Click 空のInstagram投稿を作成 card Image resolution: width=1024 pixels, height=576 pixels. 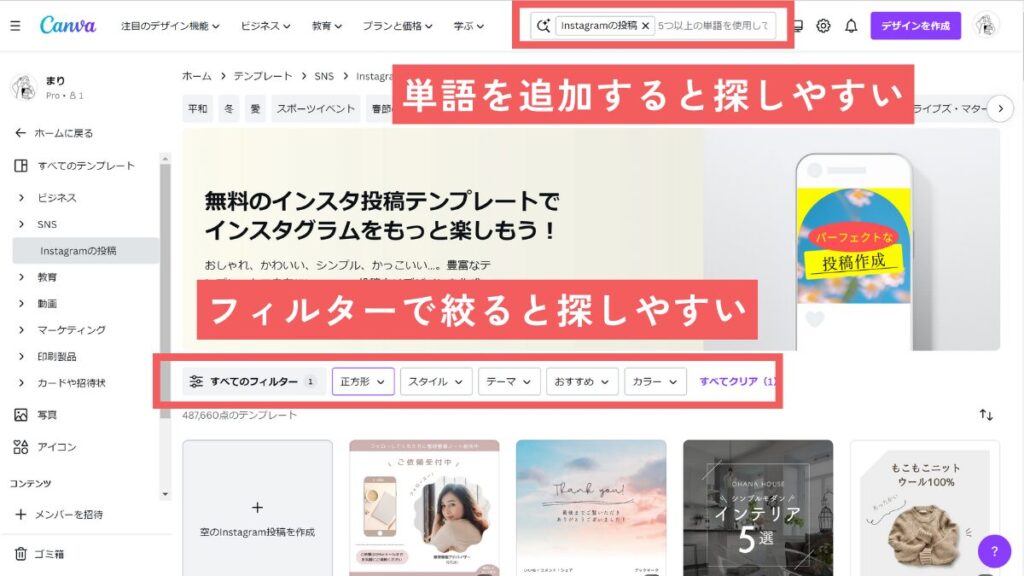257,508
